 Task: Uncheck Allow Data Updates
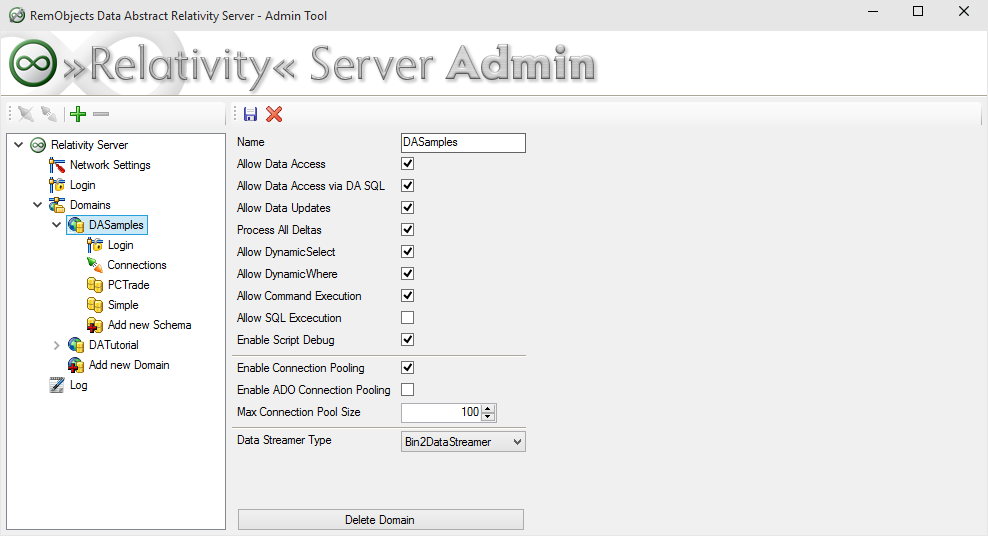point(408,208)
